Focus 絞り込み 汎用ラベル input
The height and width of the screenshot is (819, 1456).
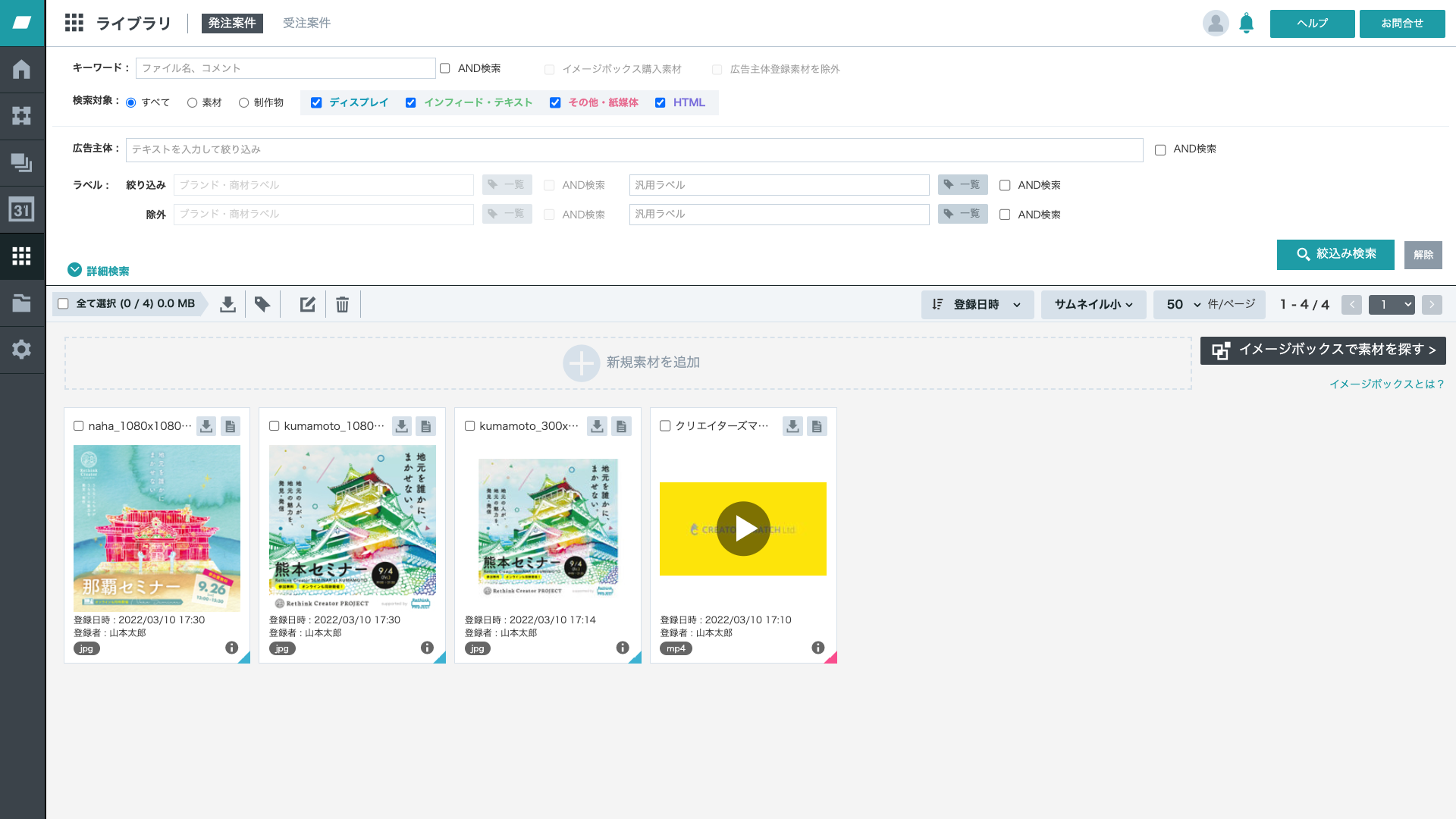pyautogui.click(x=780, y=185)
